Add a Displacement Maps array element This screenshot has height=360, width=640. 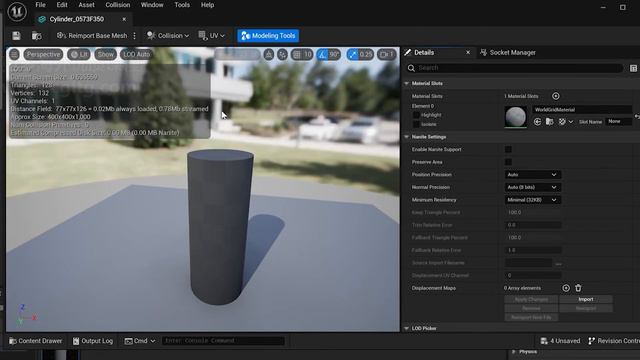[x=566, y=288]
